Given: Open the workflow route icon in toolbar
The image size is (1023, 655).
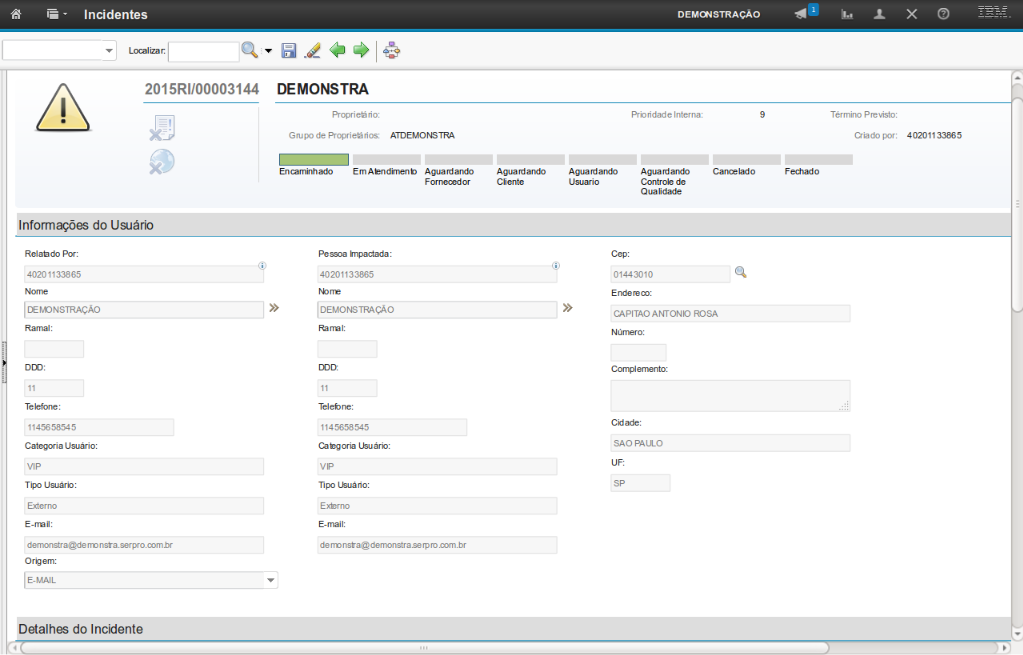Looking at the screenshot, I should click(x=391, y=50).
